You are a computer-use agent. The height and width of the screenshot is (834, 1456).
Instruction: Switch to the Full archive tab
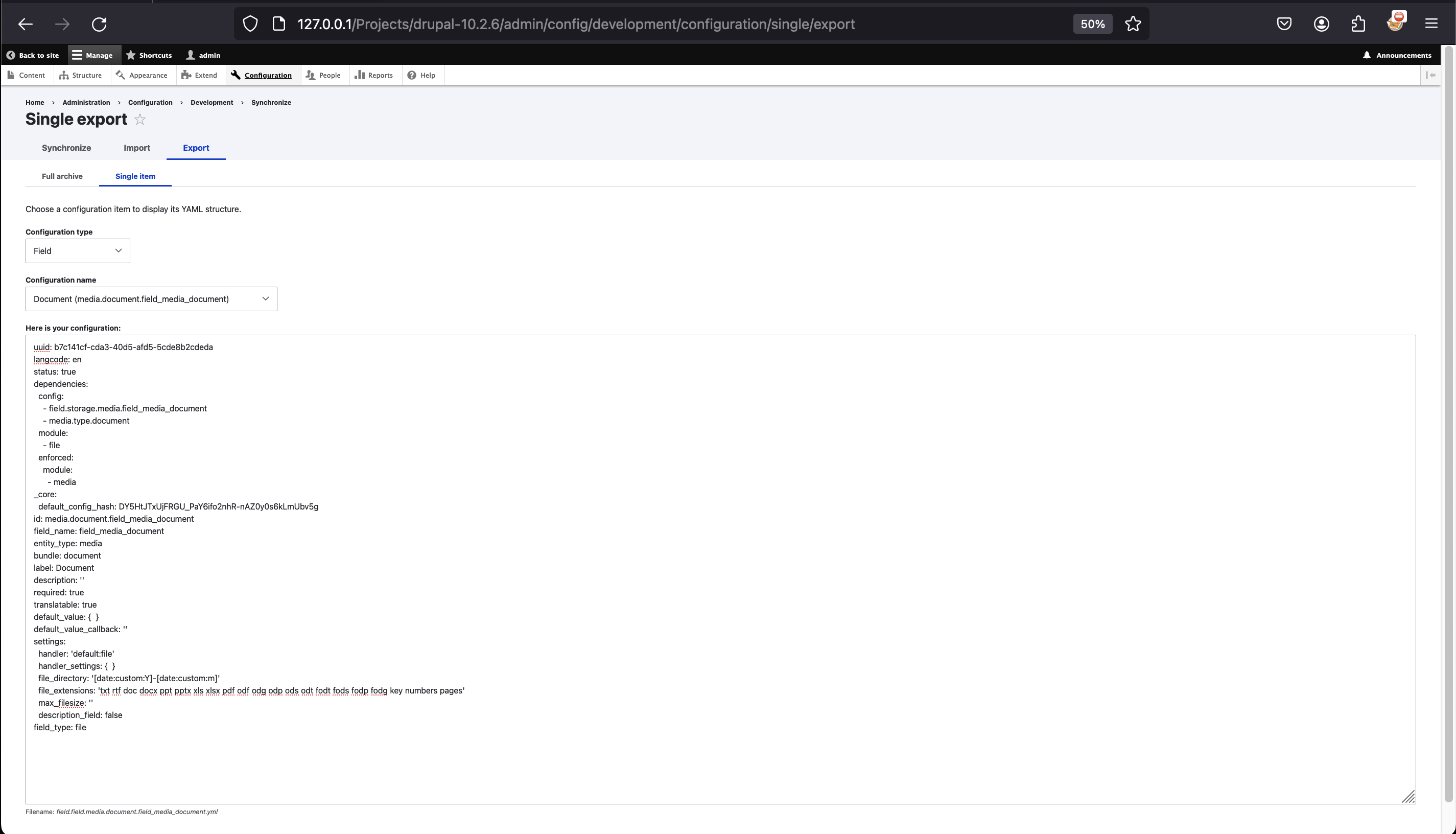[x=62, y=176]
